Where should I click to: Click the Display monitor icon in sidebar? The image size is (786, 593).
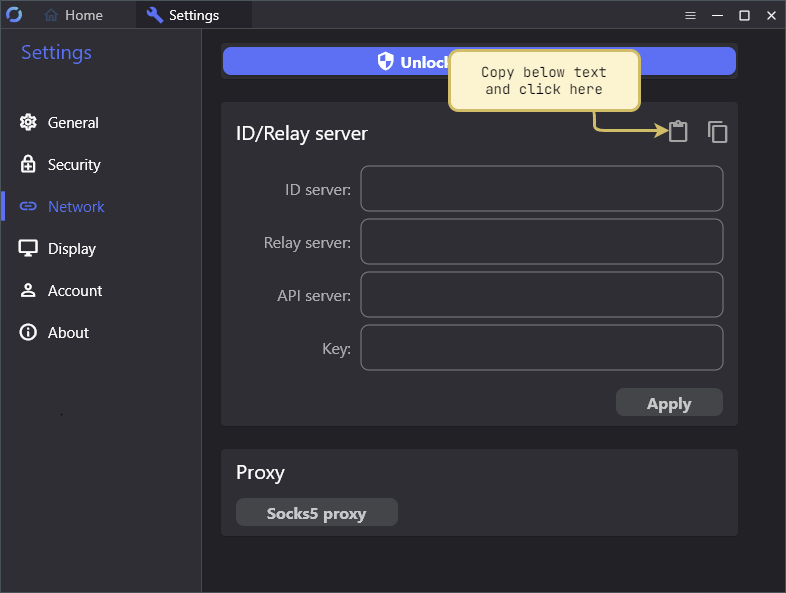click(28, 249)
